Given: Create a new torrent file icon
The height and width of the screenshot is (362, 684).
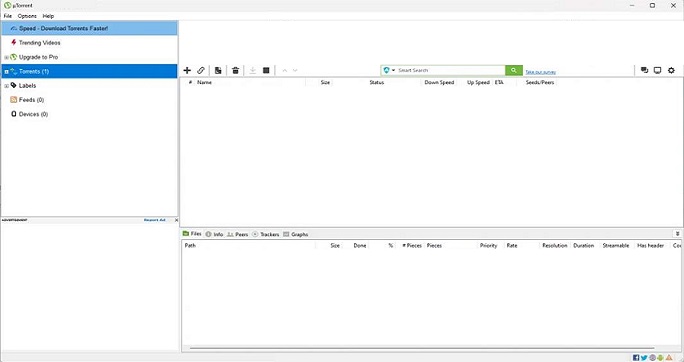Looking at the screenshot, I should click(x=218, y=70).
